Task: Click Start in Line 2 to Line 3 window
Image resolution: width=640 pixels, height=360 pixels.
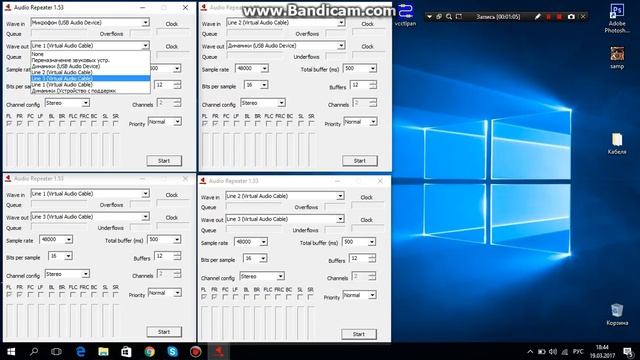Action: tap(359, 334)
